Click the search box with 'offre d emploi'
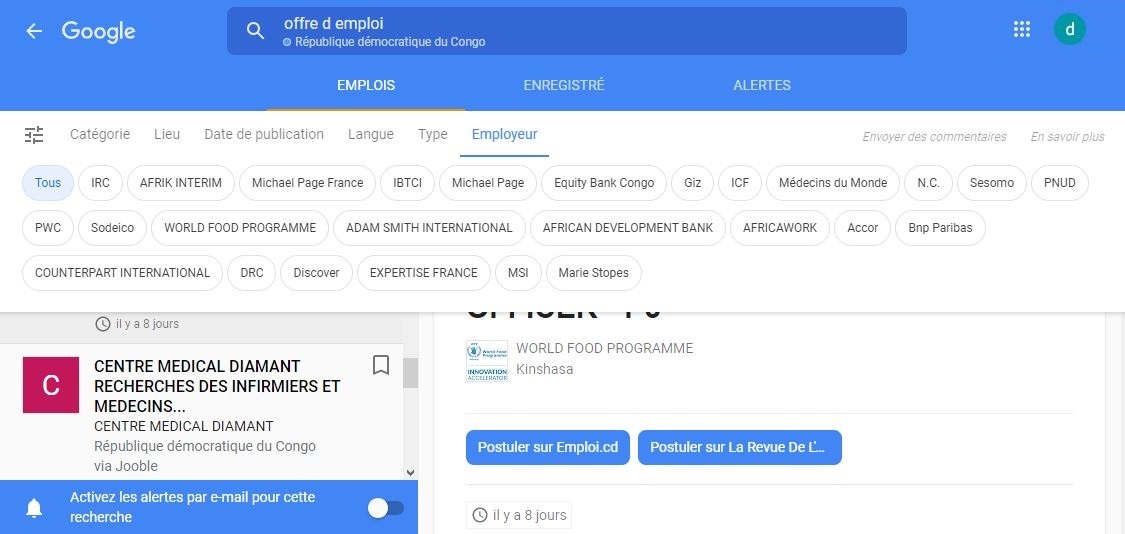 pos(567,31)
